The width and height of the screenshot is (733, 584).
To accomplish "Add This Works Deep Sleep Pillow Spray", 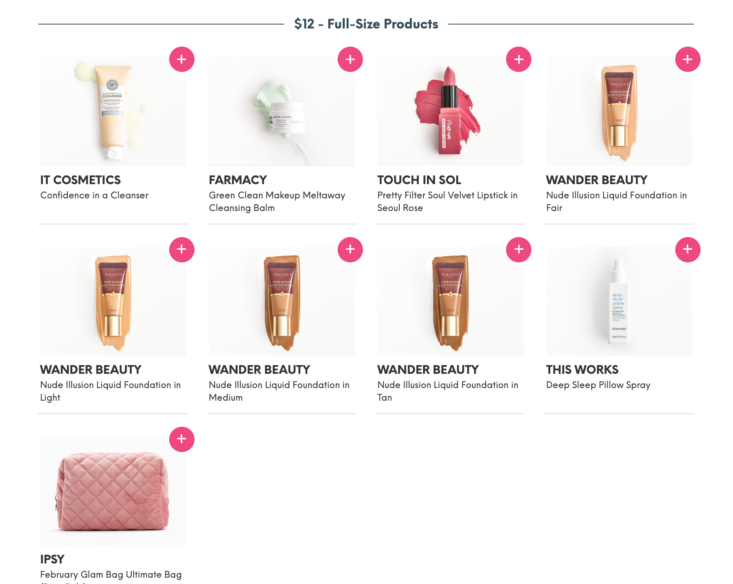I will pyautogui.click(x=688, y=249).
